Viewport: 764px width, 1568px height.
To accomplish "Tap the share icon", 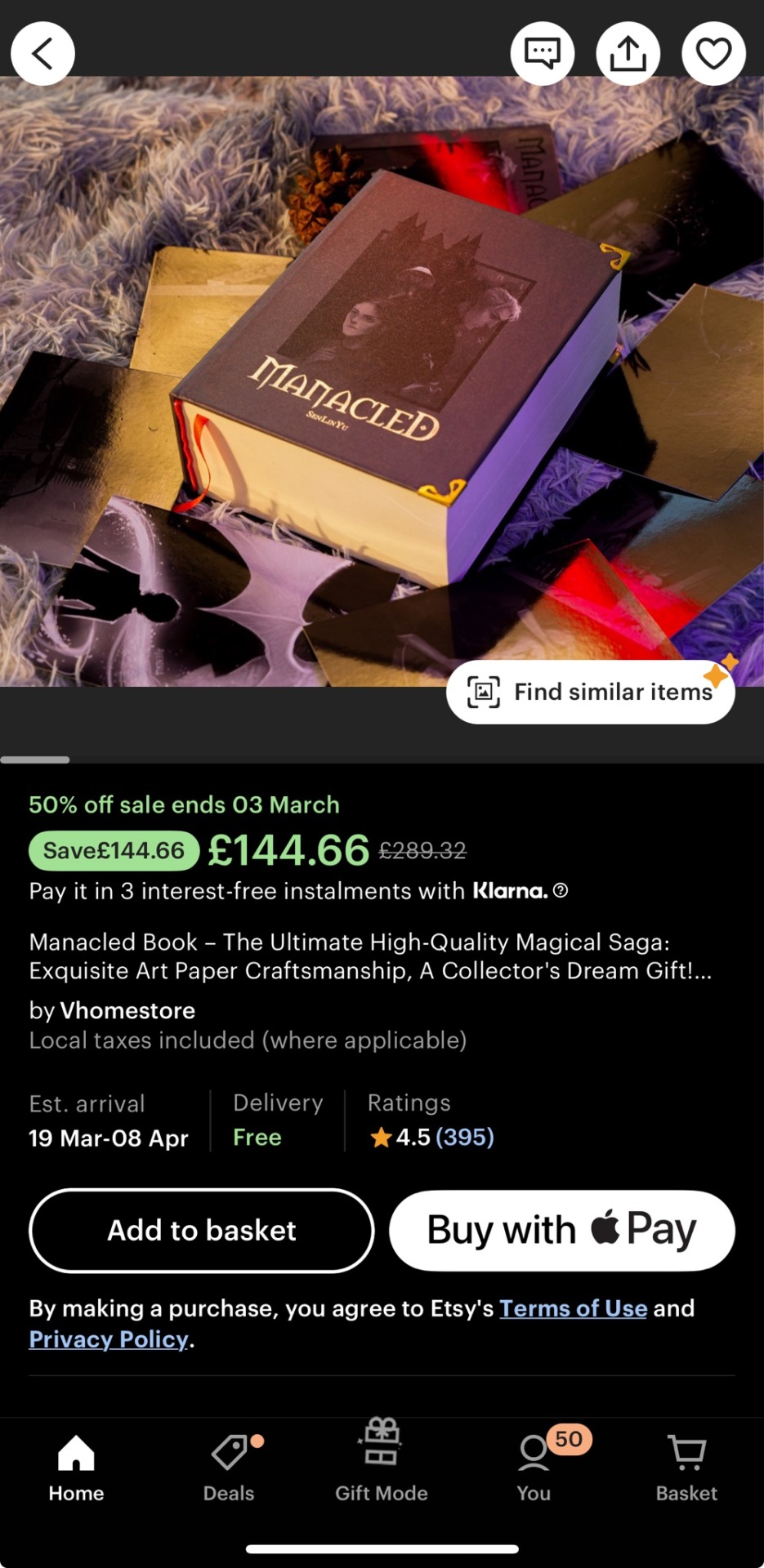I will point(628,54).
